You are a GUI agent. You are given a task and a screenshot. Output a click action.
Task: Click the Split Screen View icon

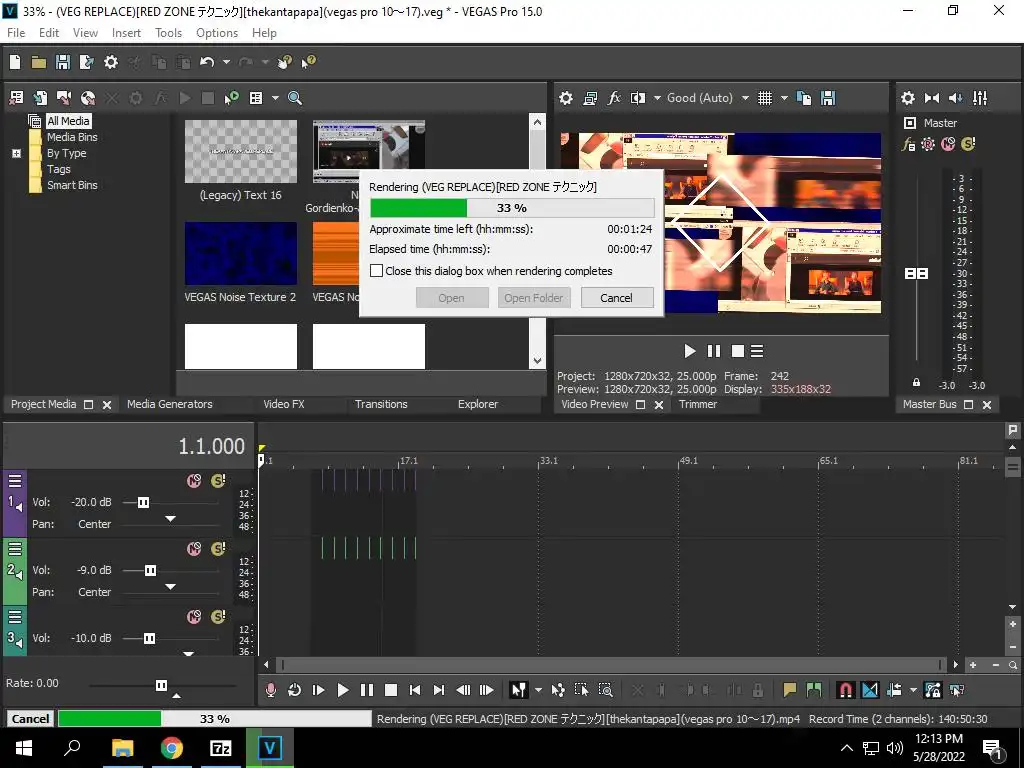[637, 98]
